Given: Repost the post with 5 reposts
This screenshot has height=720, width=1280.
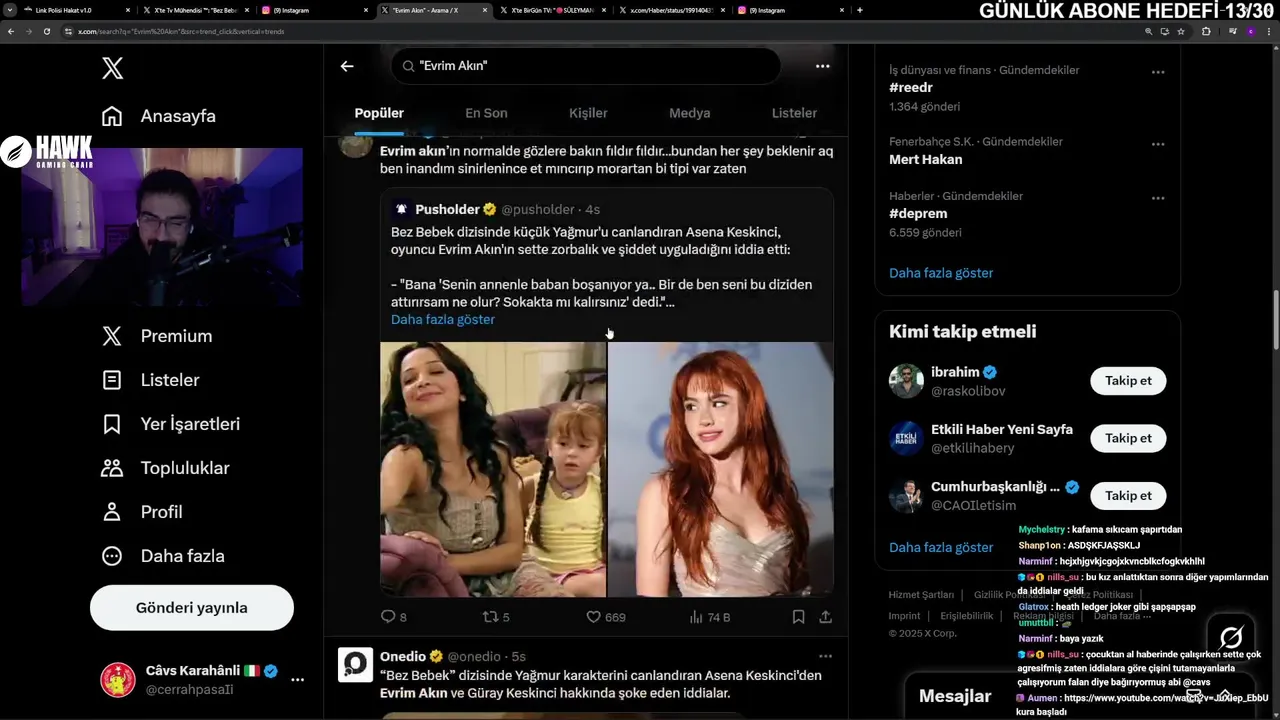Looking at the screenshot, I should pyautogui.click(x=496, y=617).
